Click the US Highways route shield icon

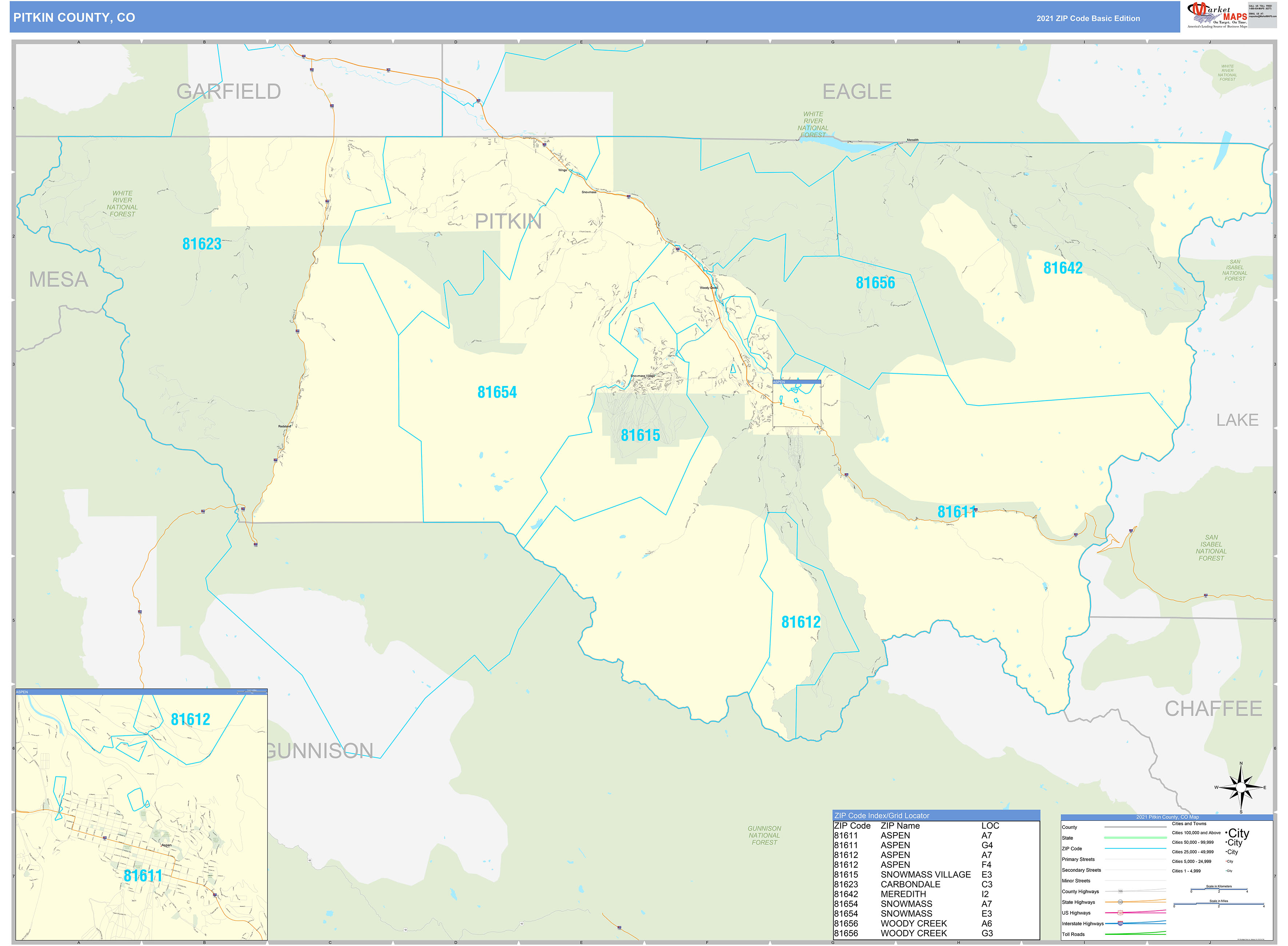click(1121, 912)
